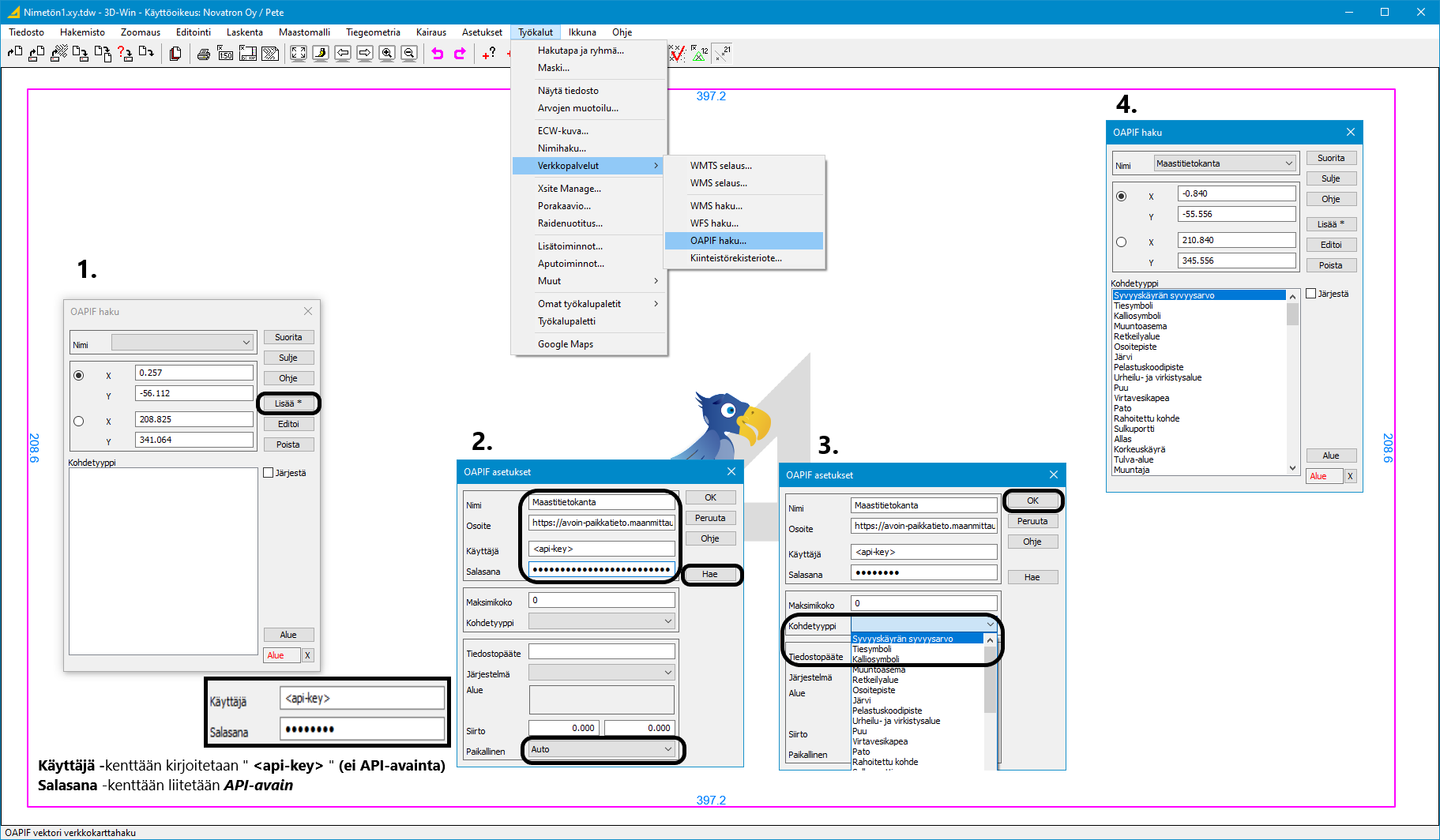The image size is (1440, 840).
Task: Click the Kohdetyyppi list scrollbar down arrow
Action: tap(1292, 468)
